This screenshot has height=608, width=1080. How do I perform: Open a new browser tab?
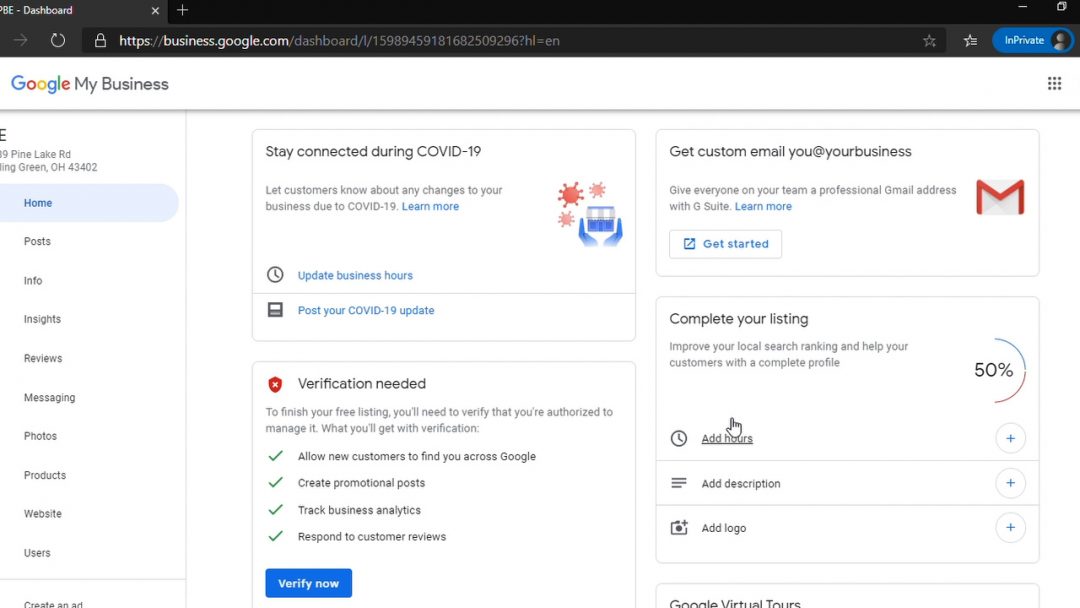(182, 10)
